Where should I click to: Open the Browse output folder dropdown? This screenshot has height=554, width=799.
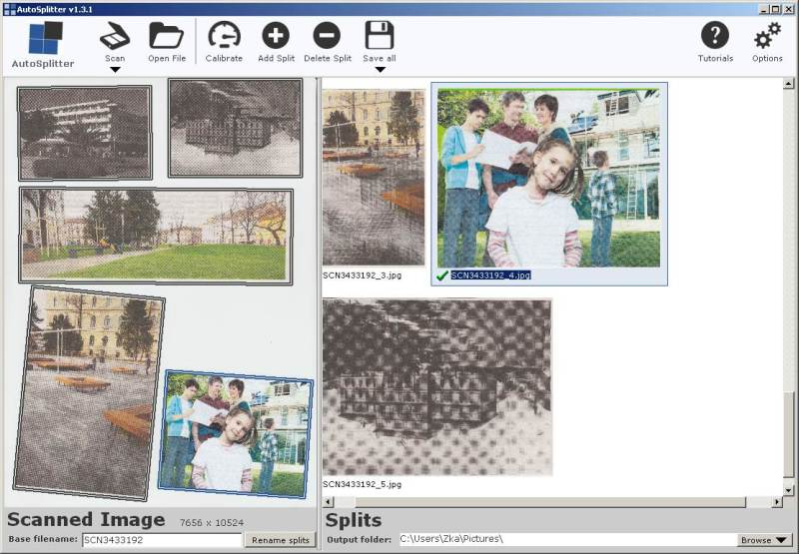(x=762, y=540)
